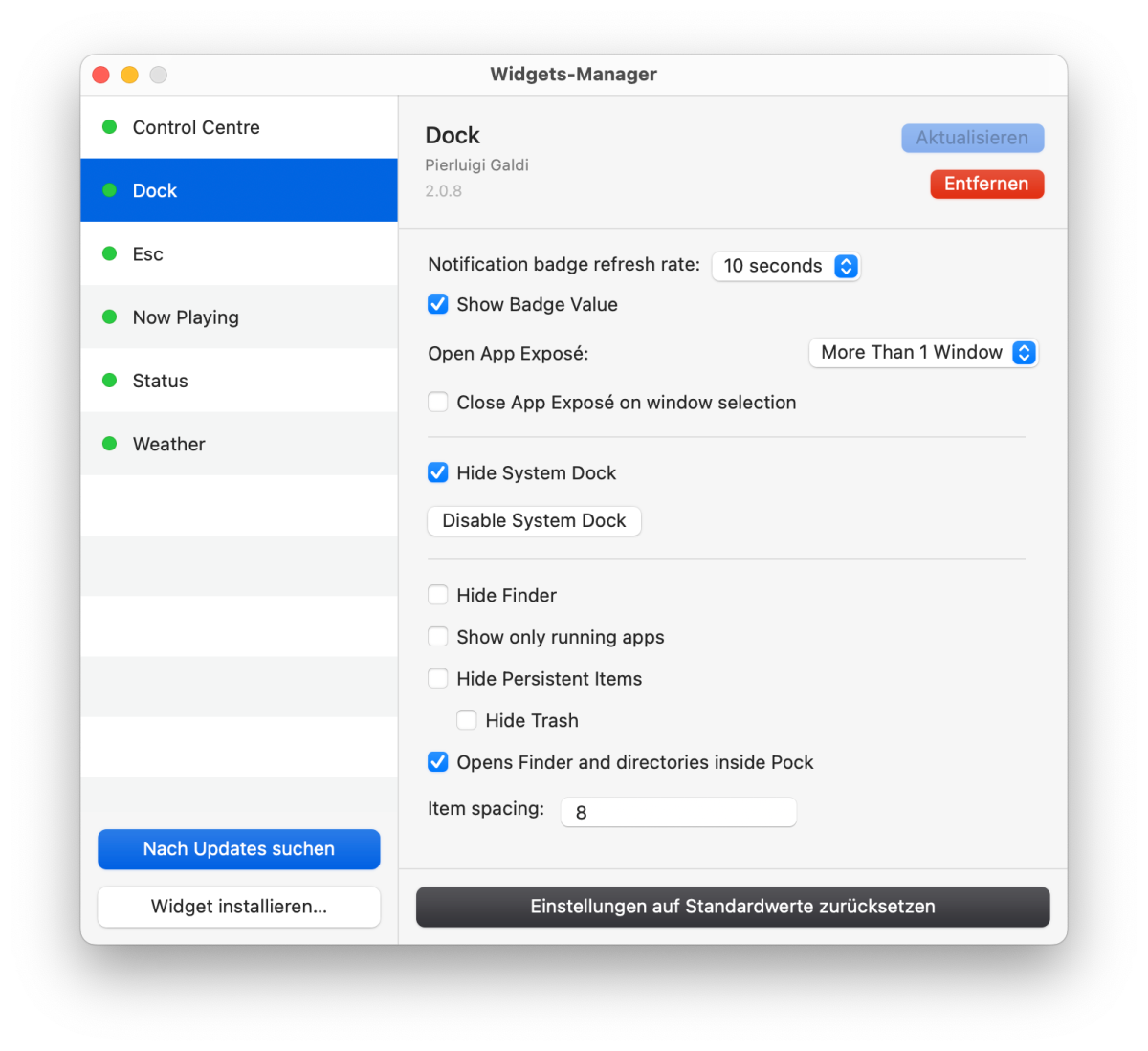Open the 10 seconds refresh rate dropdown
Viewport: 1148px width, 1051px height.
coord(786,266)
